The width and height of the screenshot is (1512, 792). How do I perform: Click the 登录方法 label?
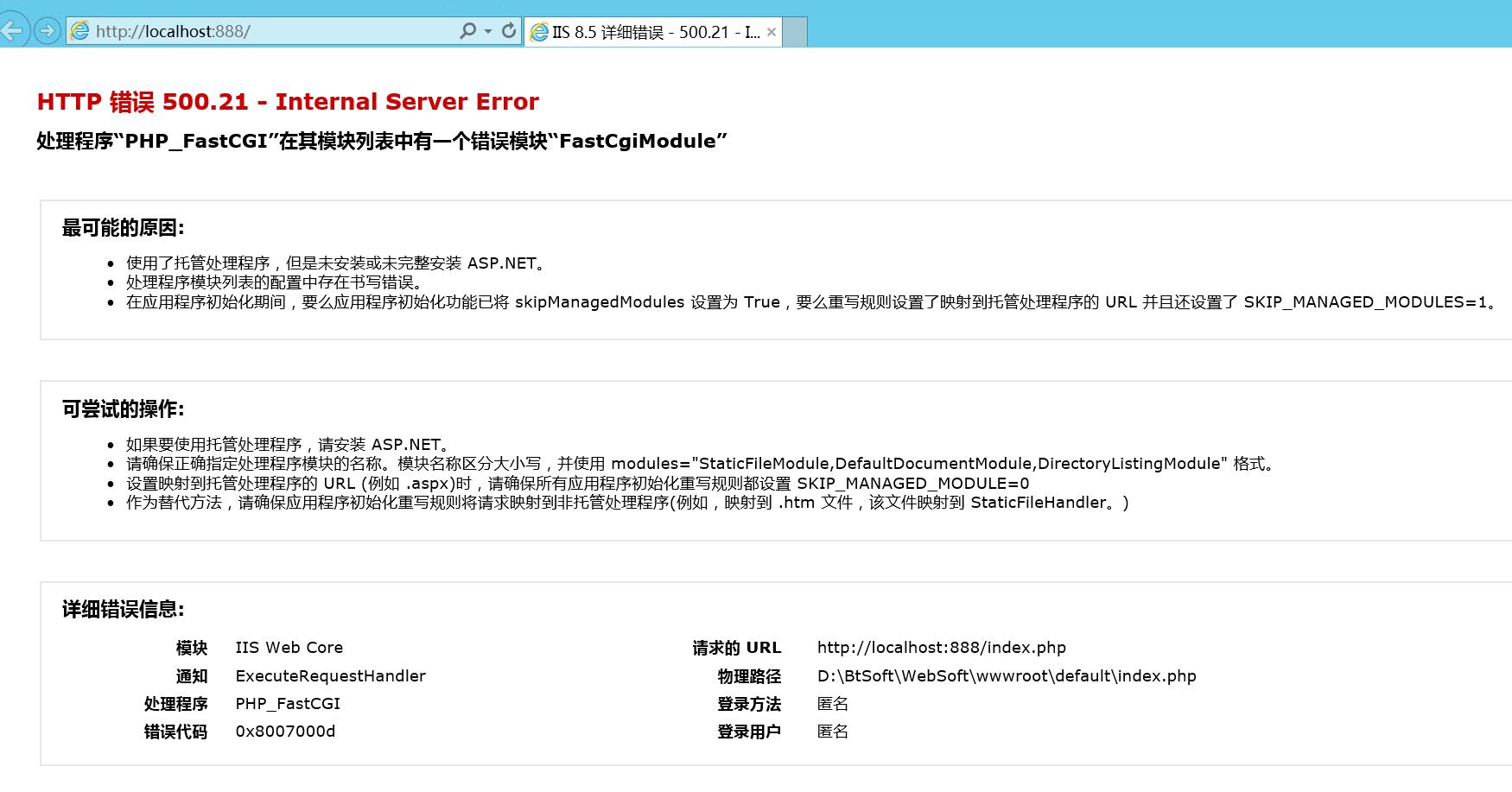(749, 704)
